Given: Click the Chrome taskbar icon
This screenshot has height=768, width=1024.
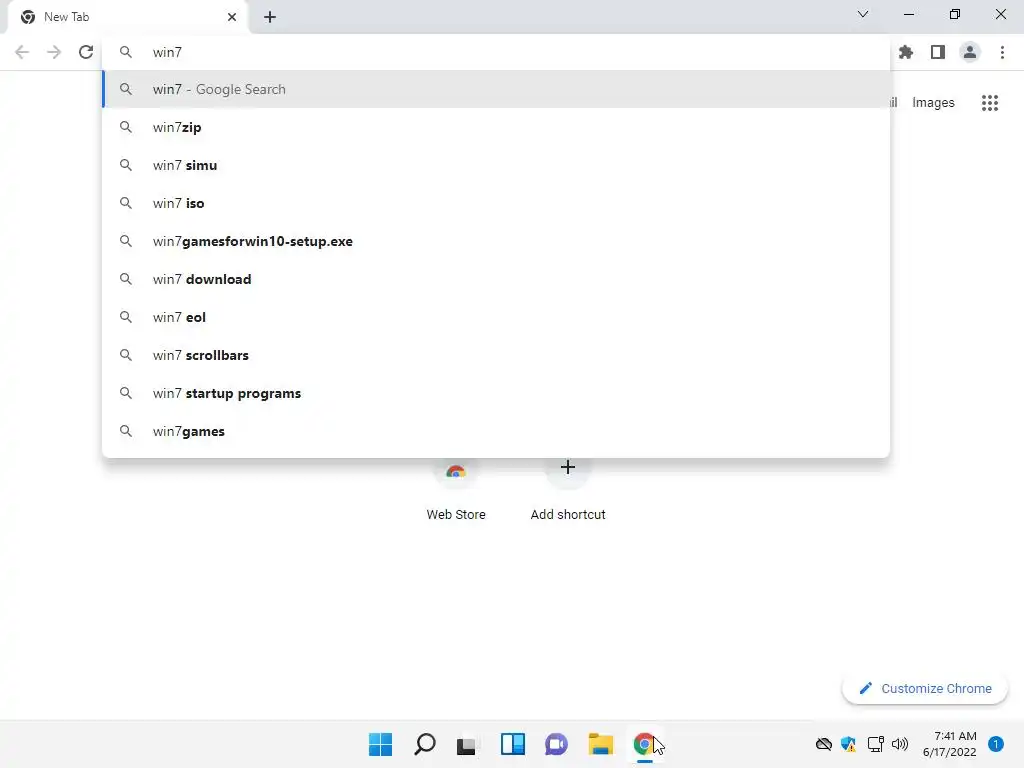Looking at the screenshot, I should 645,744.
